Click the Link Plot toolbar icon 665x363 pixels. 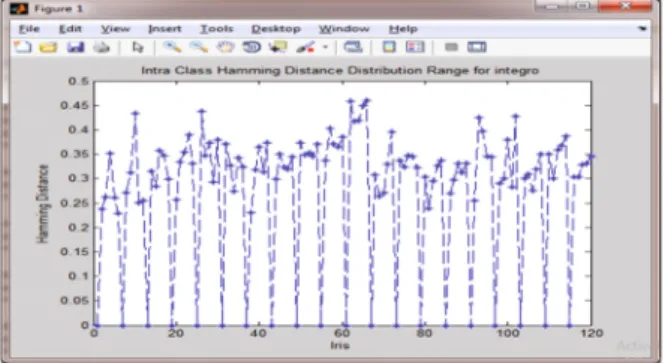click(x=353, y=47)
